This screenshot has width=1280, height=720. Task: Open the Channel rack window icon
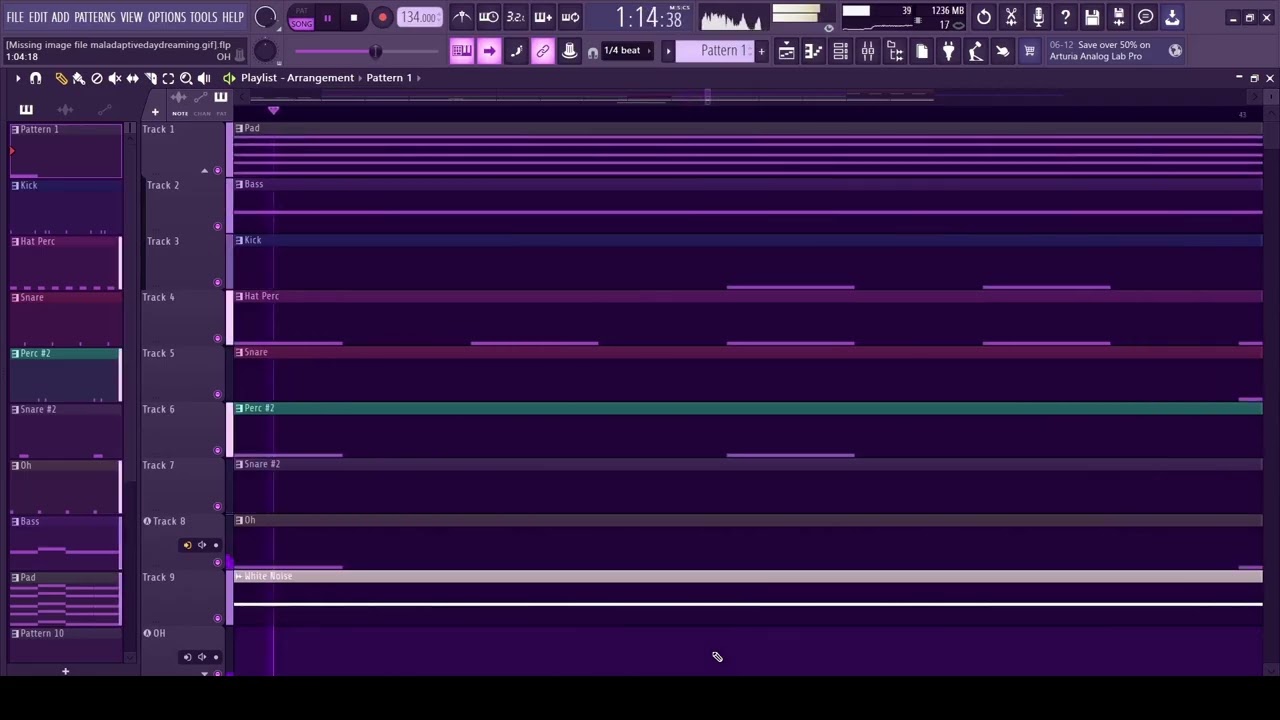pos(841,51)
